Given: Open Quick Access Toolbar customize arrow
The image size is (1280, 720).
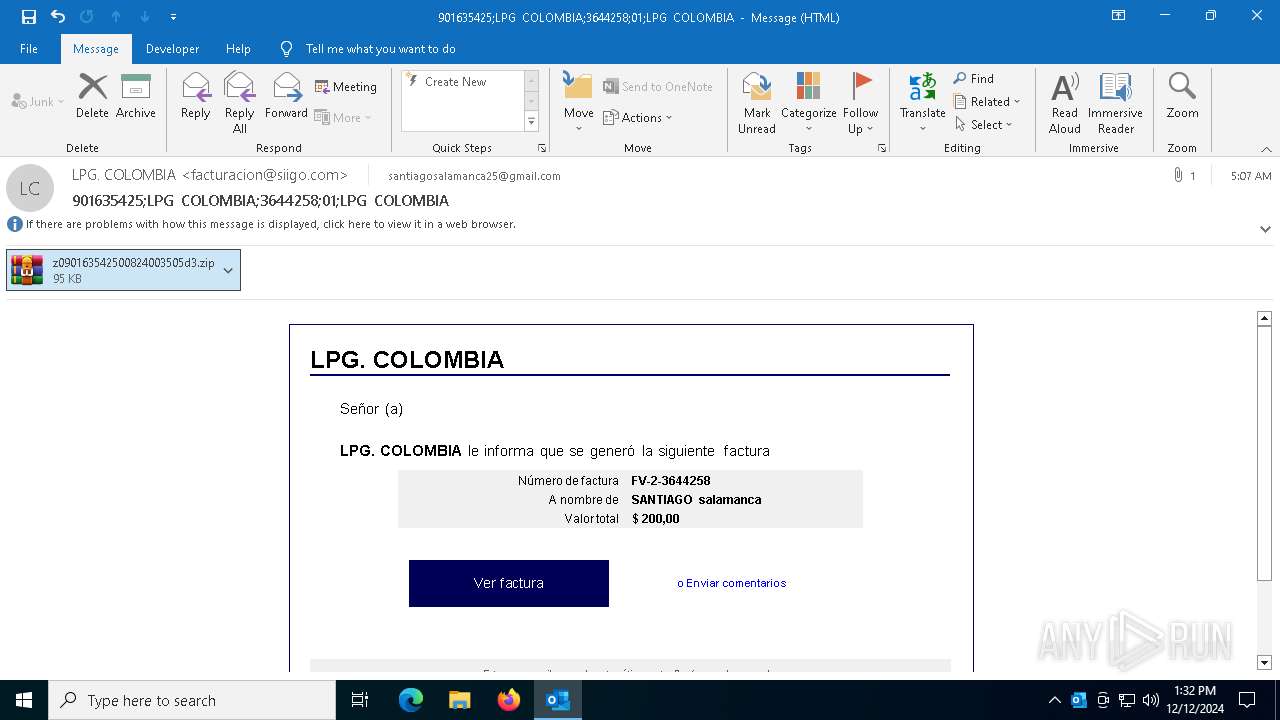Looking at the screenshot, I should (174, 17).
